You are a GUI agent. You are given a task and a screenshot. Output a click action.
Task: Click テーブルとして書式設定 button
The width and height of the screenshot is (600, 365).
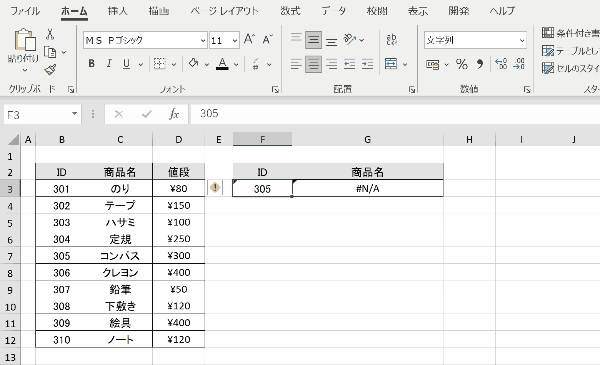pos(571,51)
